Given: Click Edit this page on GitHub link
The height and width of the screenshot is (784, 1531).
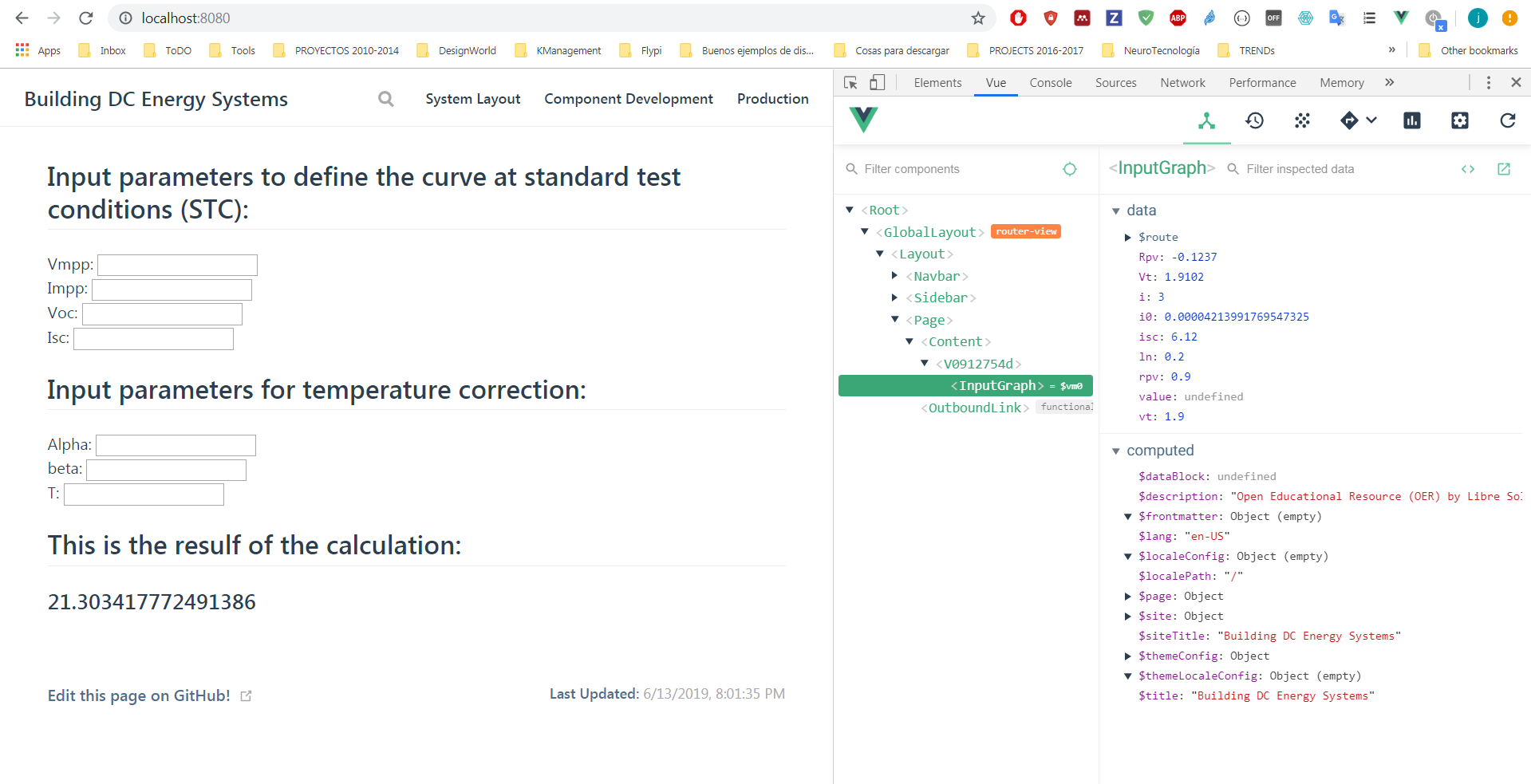Looking at the screenshot, I should point(149,695).
